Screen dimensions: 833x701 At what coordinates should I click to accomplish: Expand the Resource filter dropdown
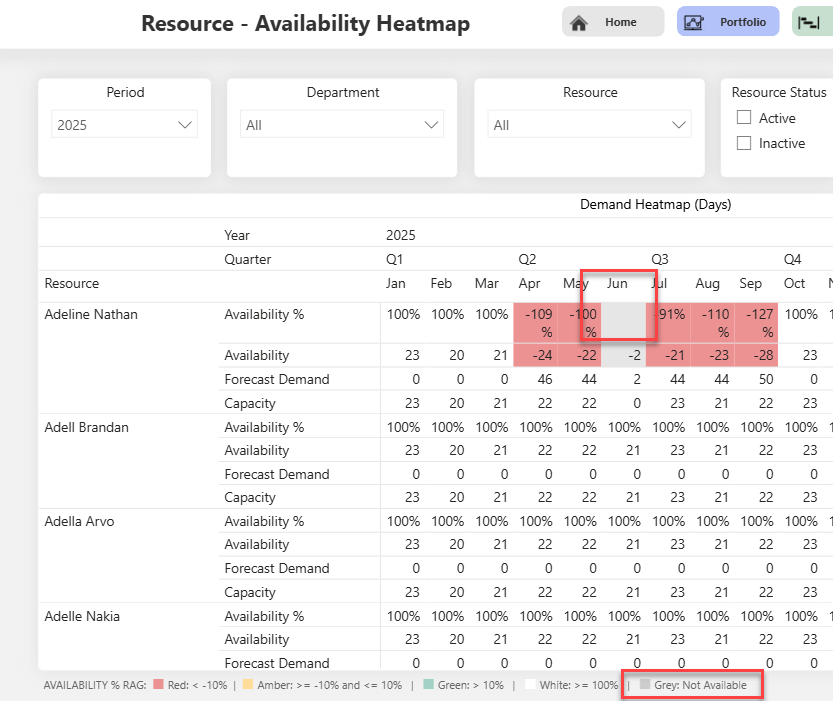tap(590, 125)
